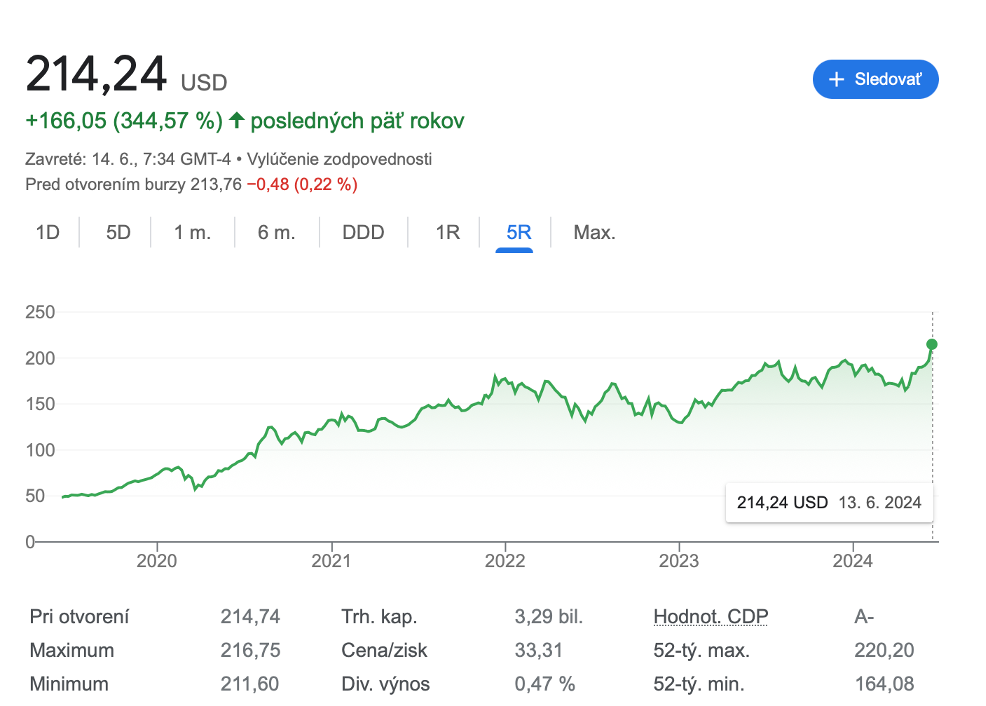986x706 pixels.
Task: Click the green endpoint dot on chart
Action: point(932,344)
